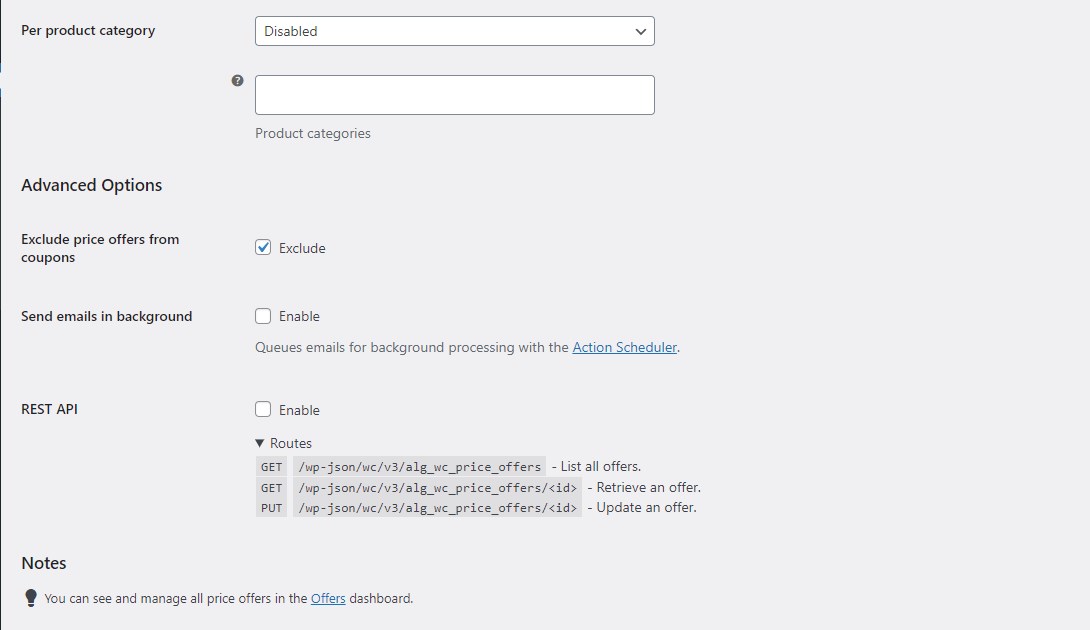Uncheck the Exclude price offers from coupons checkbox
Viewport: 1090px width, 630px height.
262,247
